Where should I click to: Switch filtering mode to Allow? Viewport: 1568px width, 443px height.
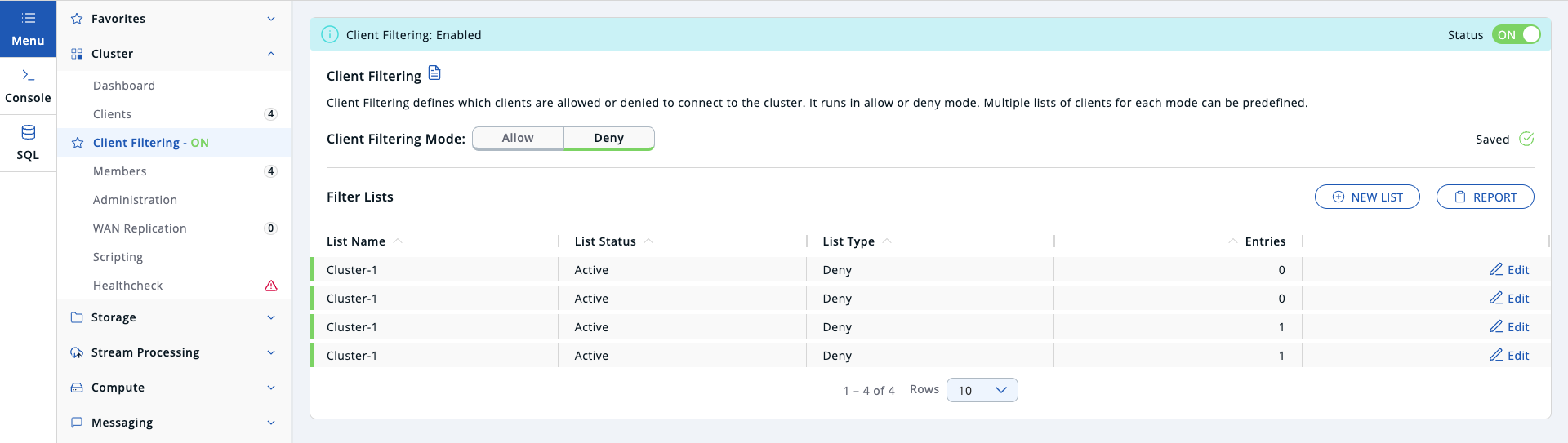coord(518,138)
